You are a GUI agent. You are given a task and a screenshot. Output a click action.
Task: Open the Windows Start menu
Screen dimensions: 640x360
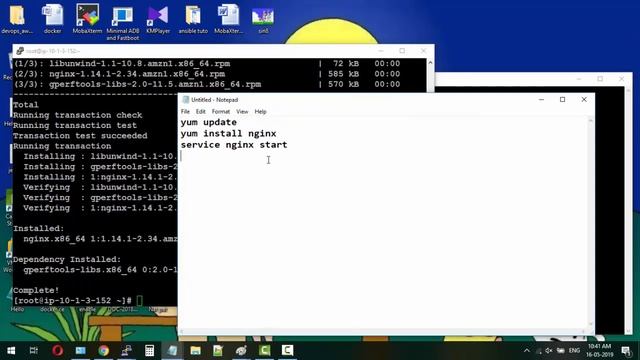coord(11,351)
